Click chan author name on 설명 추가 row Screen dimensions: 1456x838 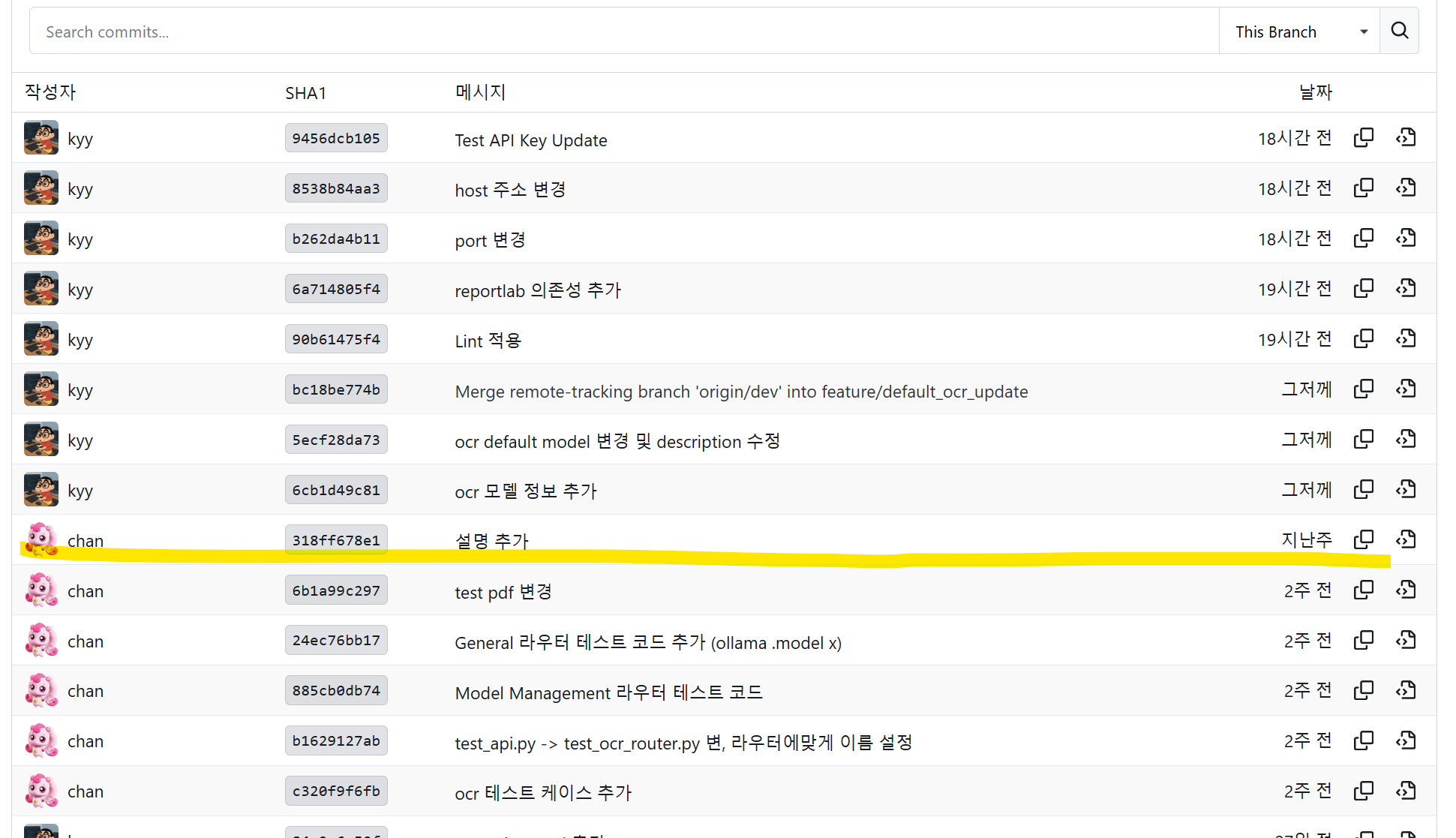[86, 541]
